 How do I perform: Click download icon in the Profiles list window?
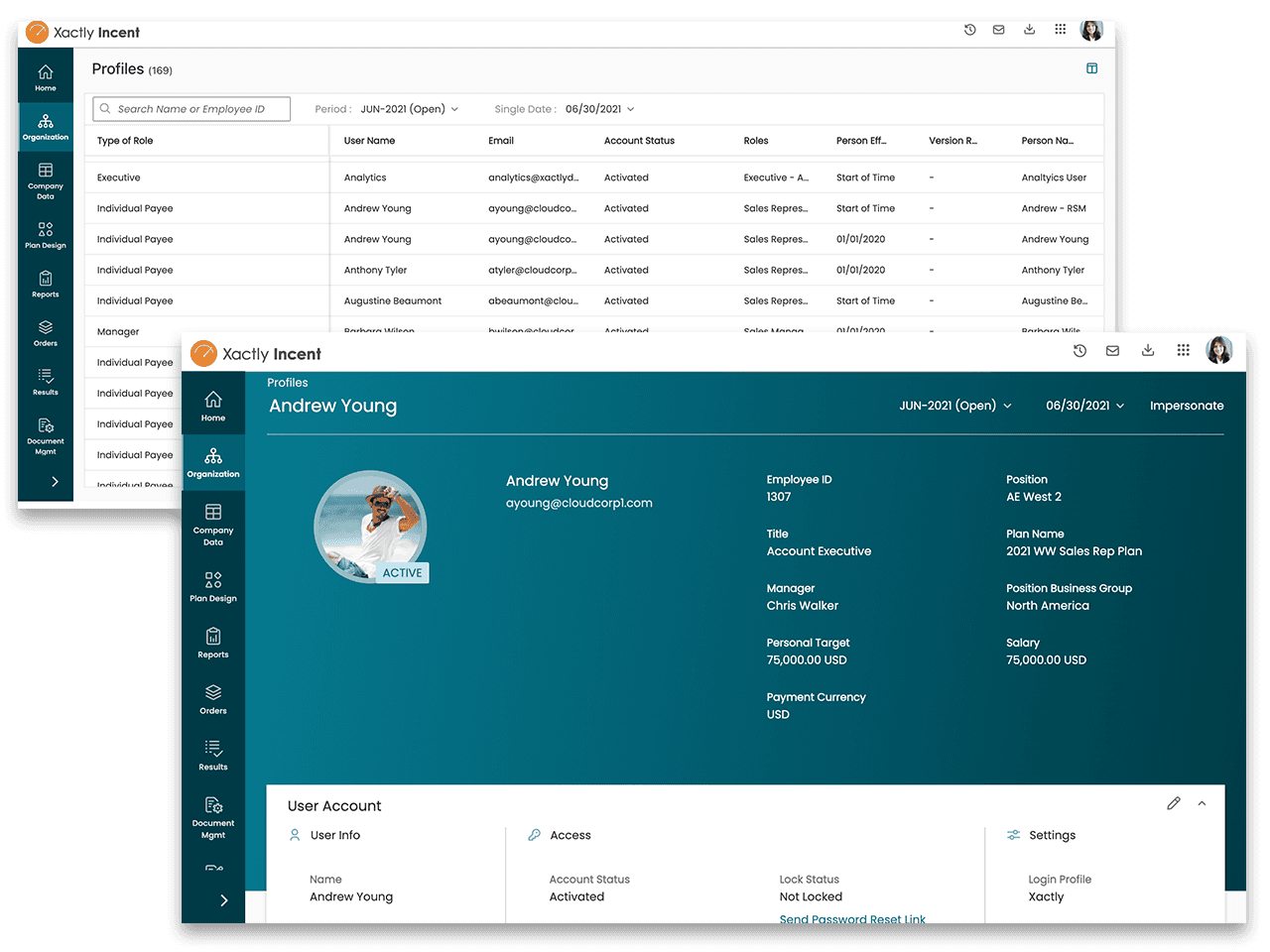[x=1029, y=30]
